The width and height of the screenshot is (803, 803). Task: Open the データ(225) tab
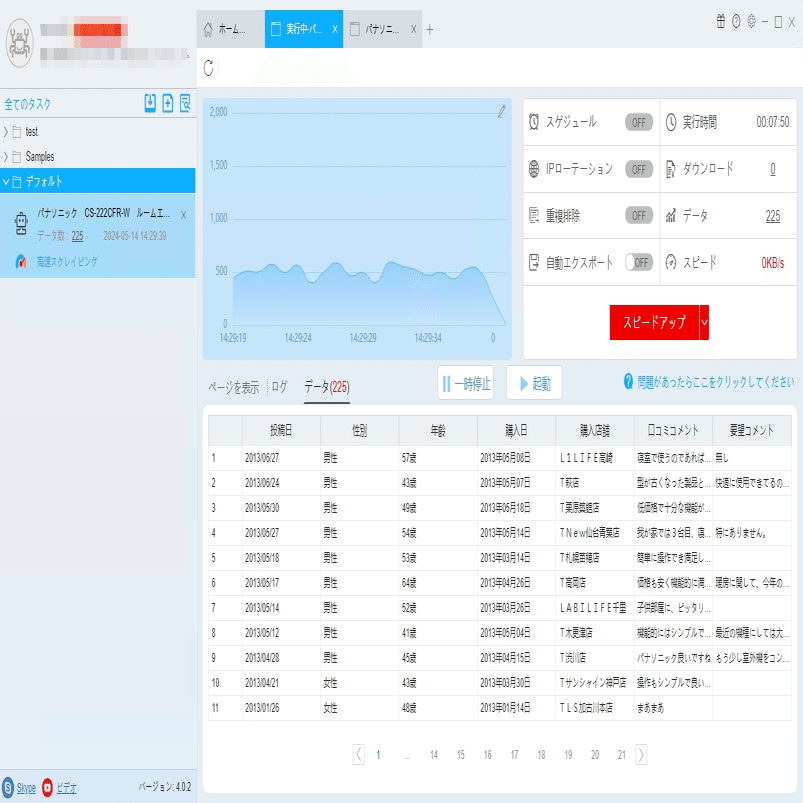tap(327, 387)
